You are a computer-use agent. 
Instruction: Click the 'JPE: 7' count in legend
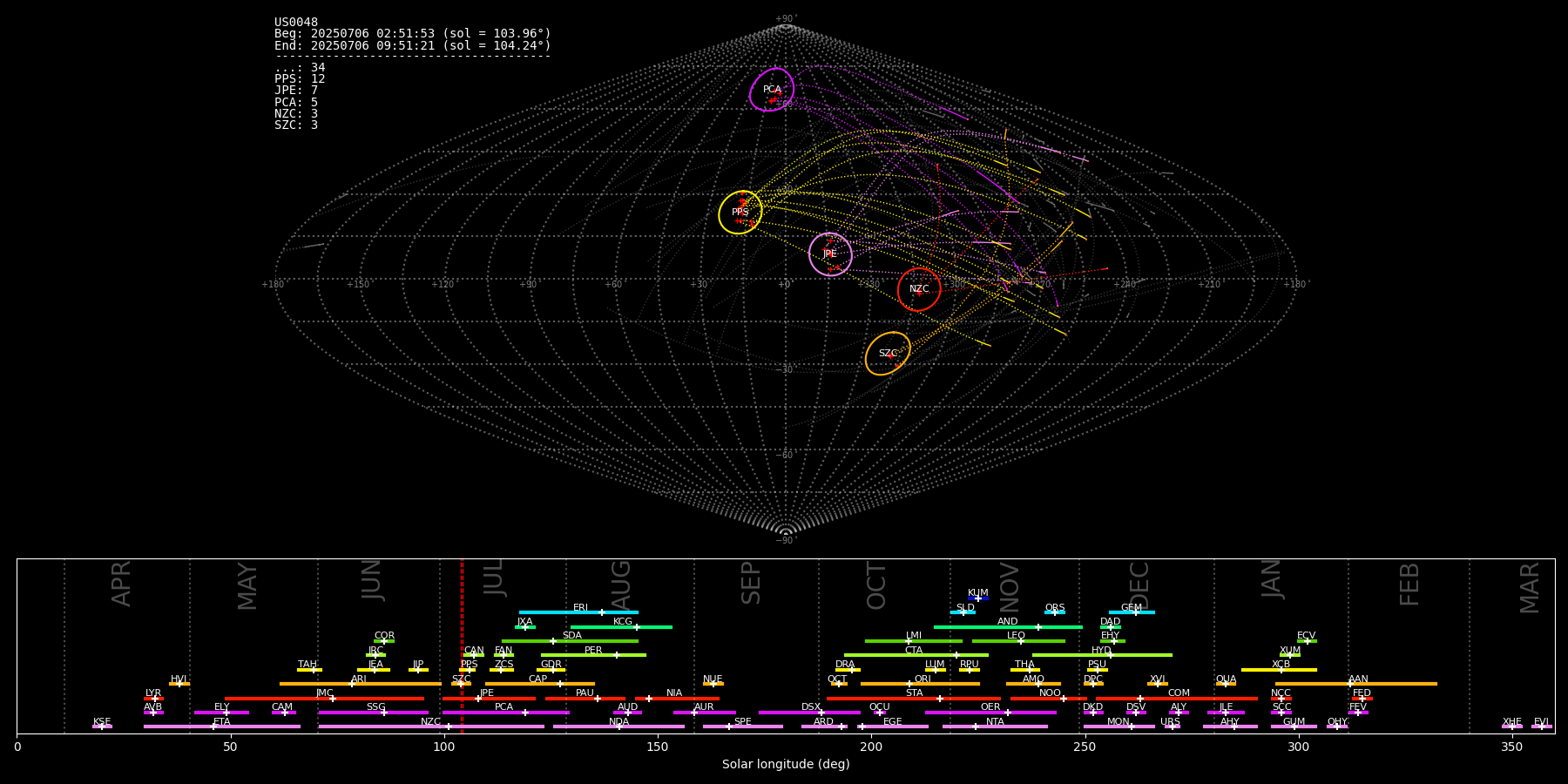click(x=296, y=91)
